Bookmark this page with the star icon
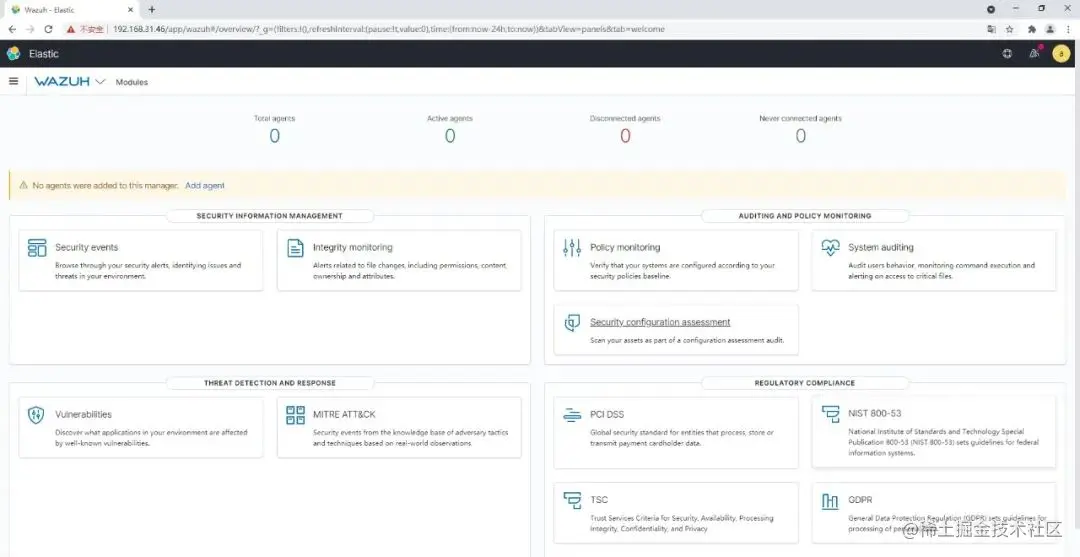The image size is (1080, 557). point(1010,29)
